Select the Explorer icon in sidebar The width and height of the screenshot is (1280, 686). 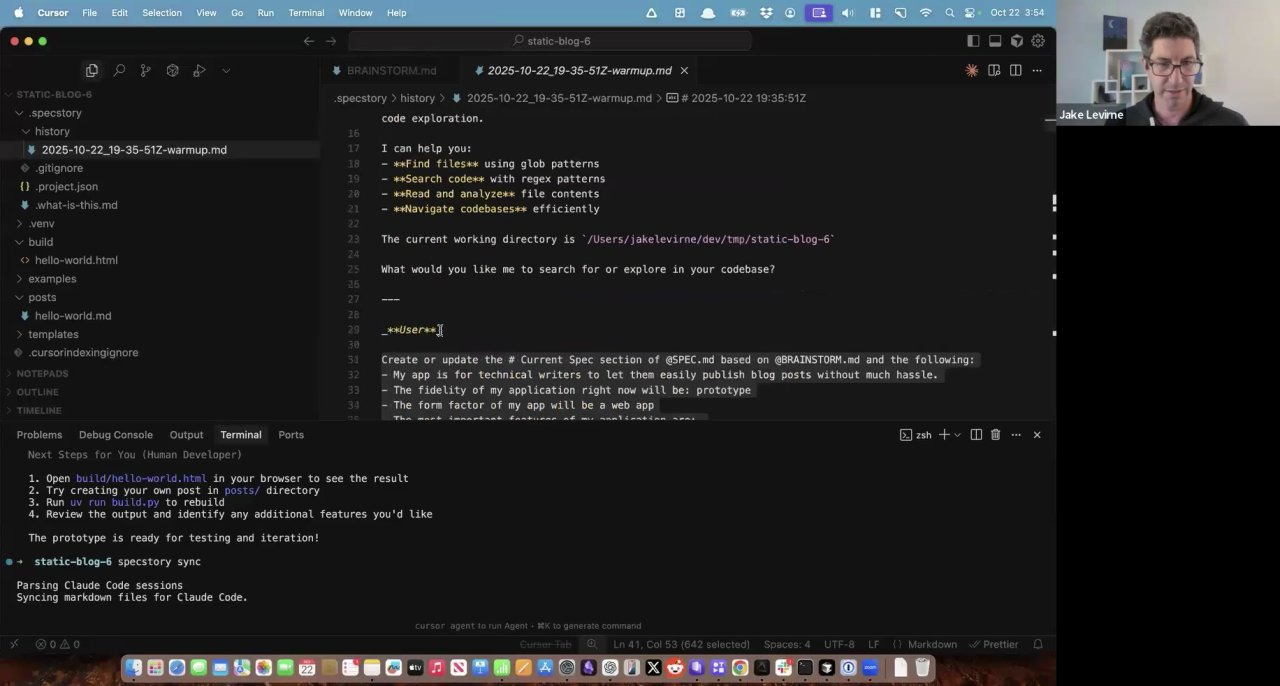click(92, 70)
